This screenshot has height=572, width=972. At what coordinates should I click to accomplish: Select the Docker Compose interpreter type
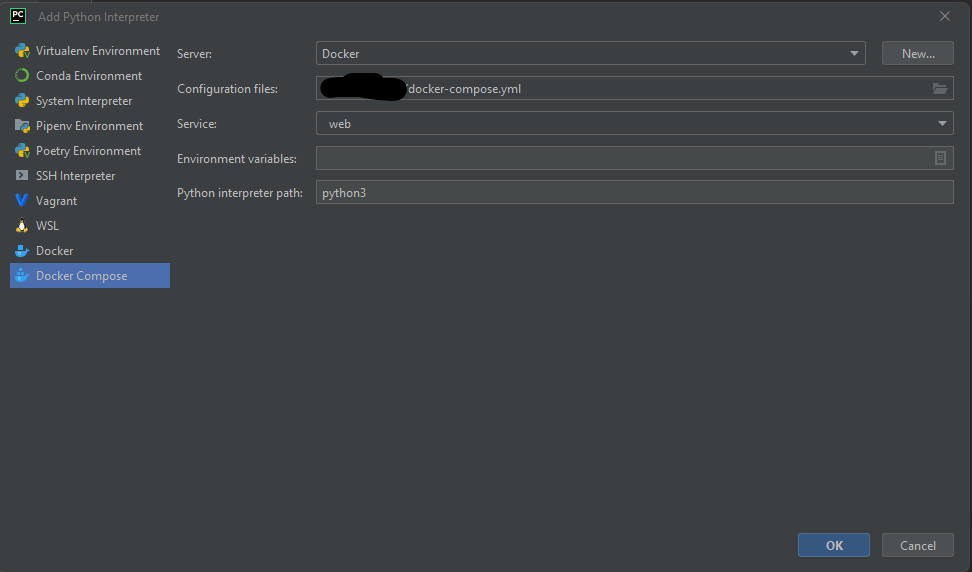click(x=90, y=276)
